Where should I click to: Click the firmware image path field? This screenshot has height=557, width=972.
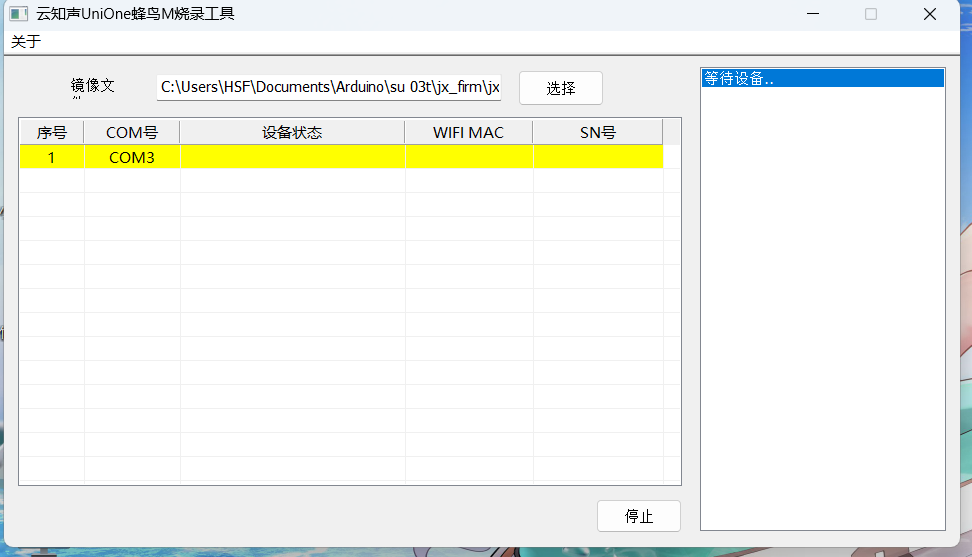[329, 88]
